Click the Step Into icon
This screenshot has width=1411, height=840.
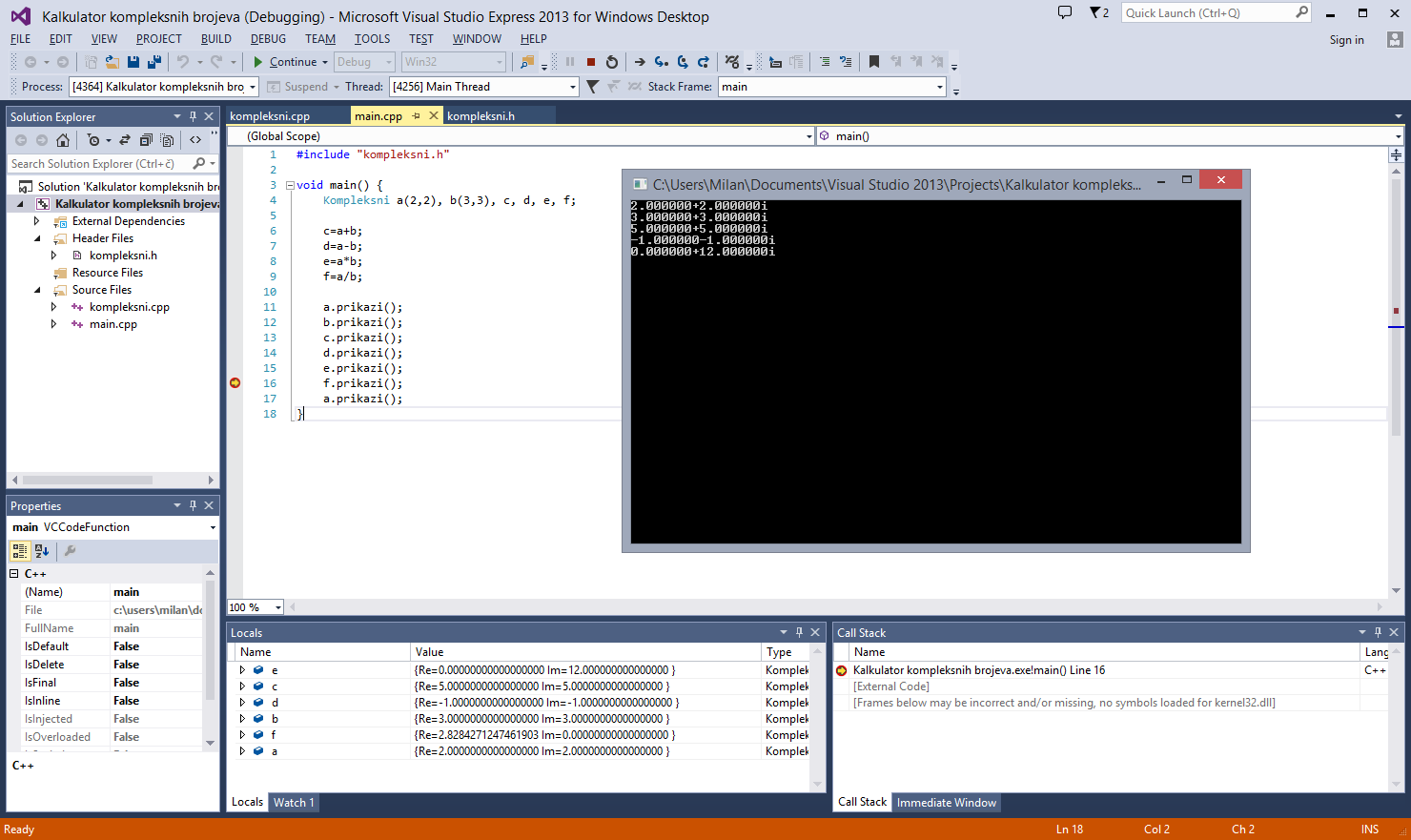[661, 62]
